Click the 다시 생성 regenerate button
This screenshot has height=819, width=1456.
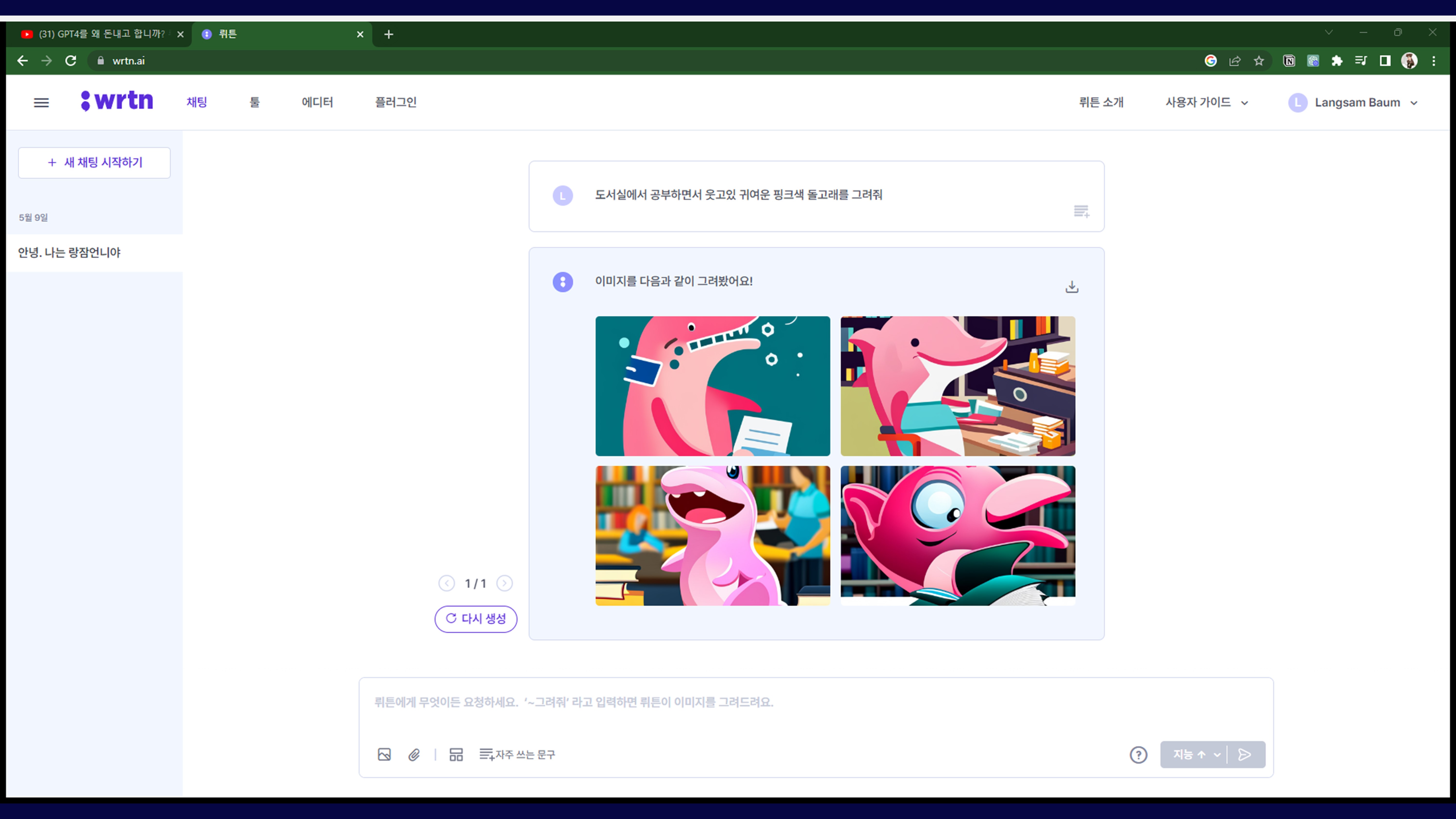coord(475,619)
